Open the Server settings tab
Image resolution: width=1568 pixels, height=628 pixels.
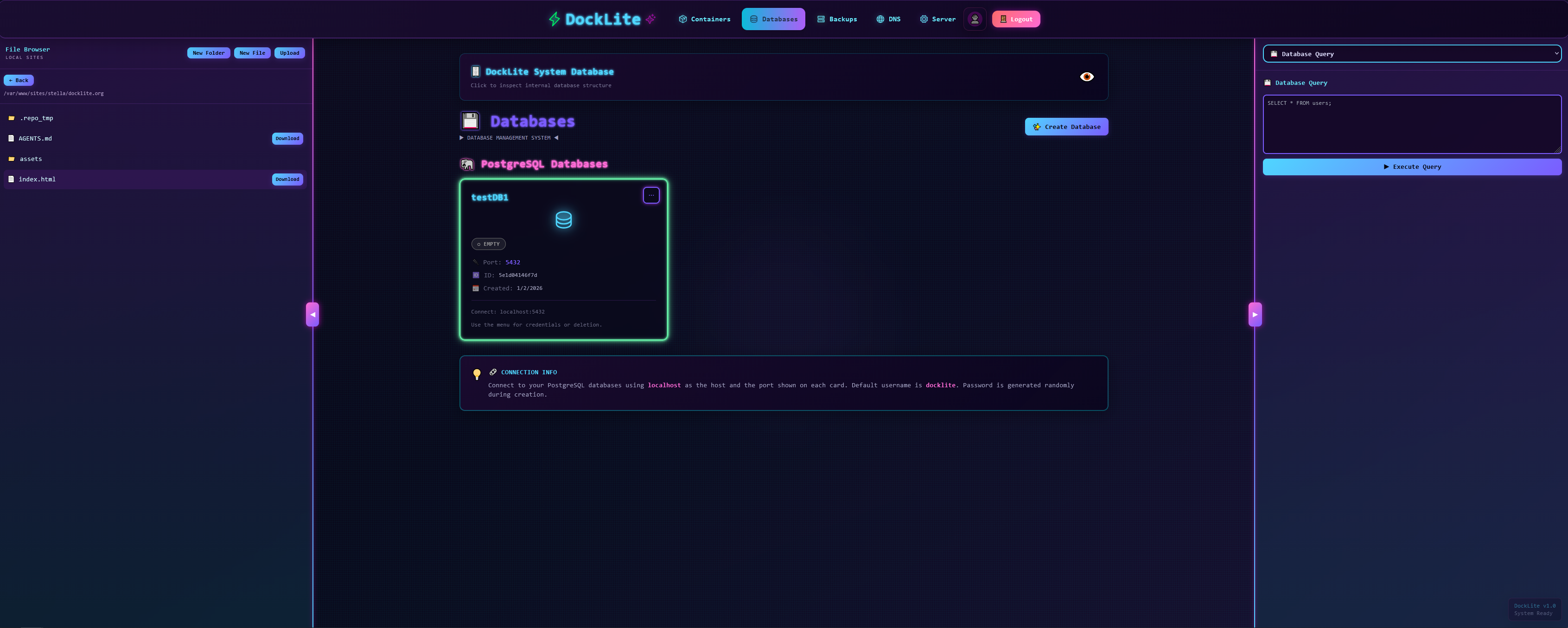point(937,19)
